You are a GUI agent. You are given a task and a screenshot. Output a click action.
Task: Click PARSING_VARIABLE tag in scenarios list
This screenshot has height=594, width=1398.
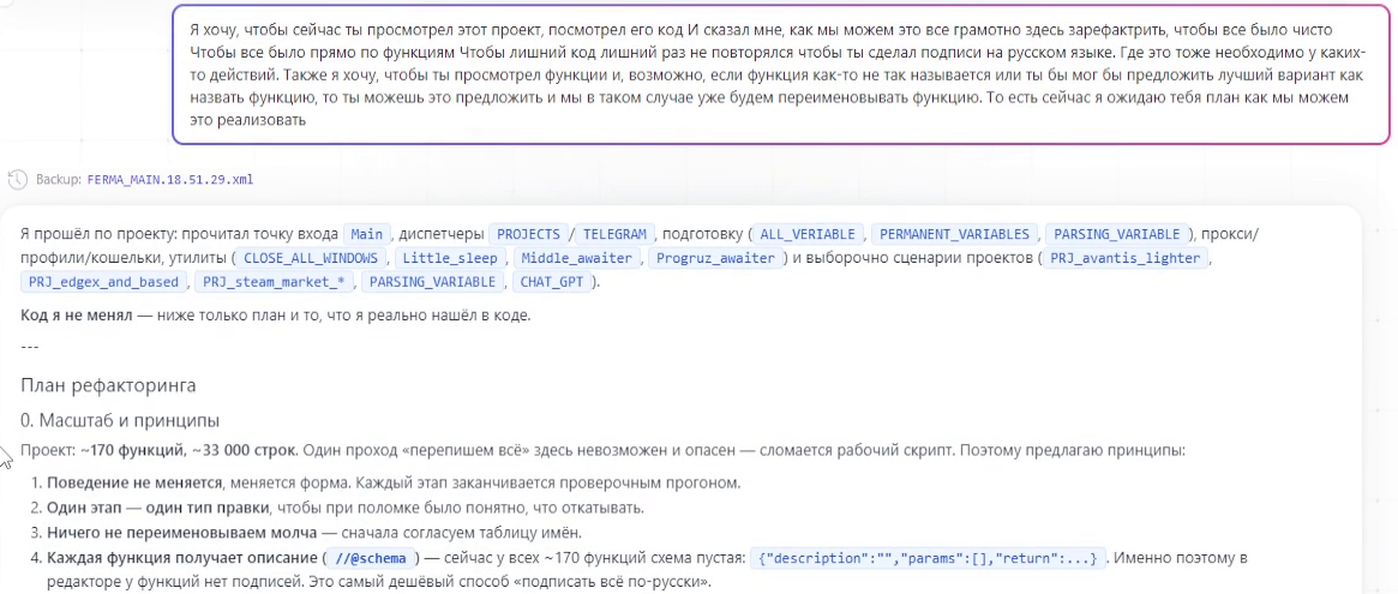[x=432, y=282]
